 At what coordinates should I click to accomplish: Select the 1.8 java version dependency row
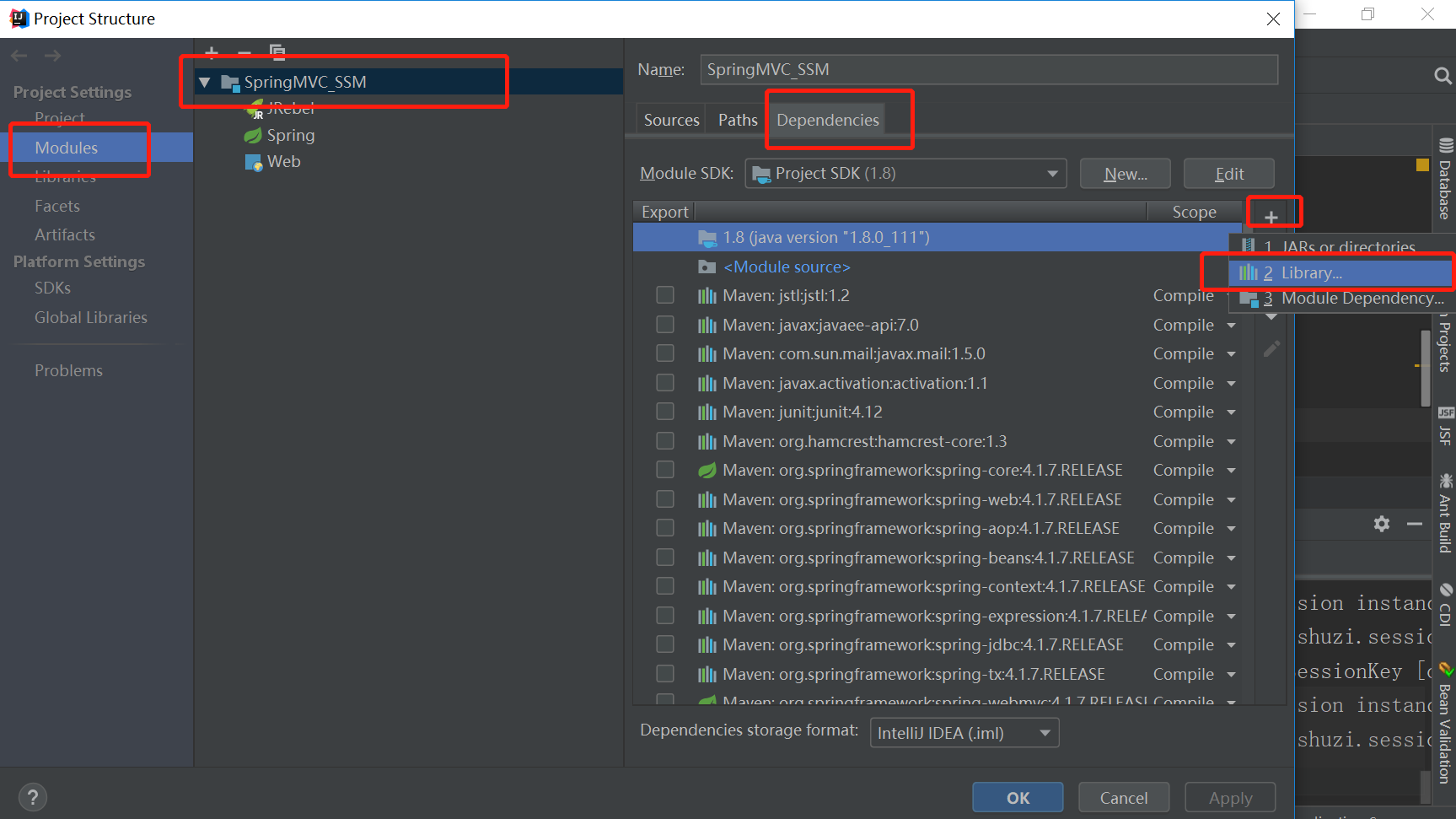tap(938, 237)
